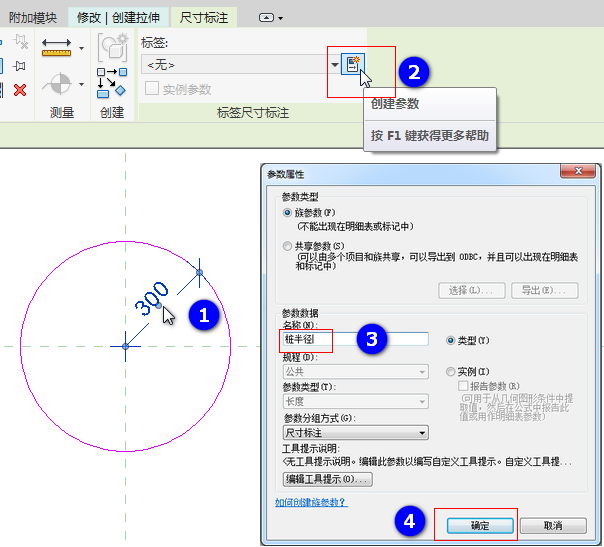The image size is (604, 547).
Task: Expand the measure tool dropdown arrow
Action: pos(81,84)
